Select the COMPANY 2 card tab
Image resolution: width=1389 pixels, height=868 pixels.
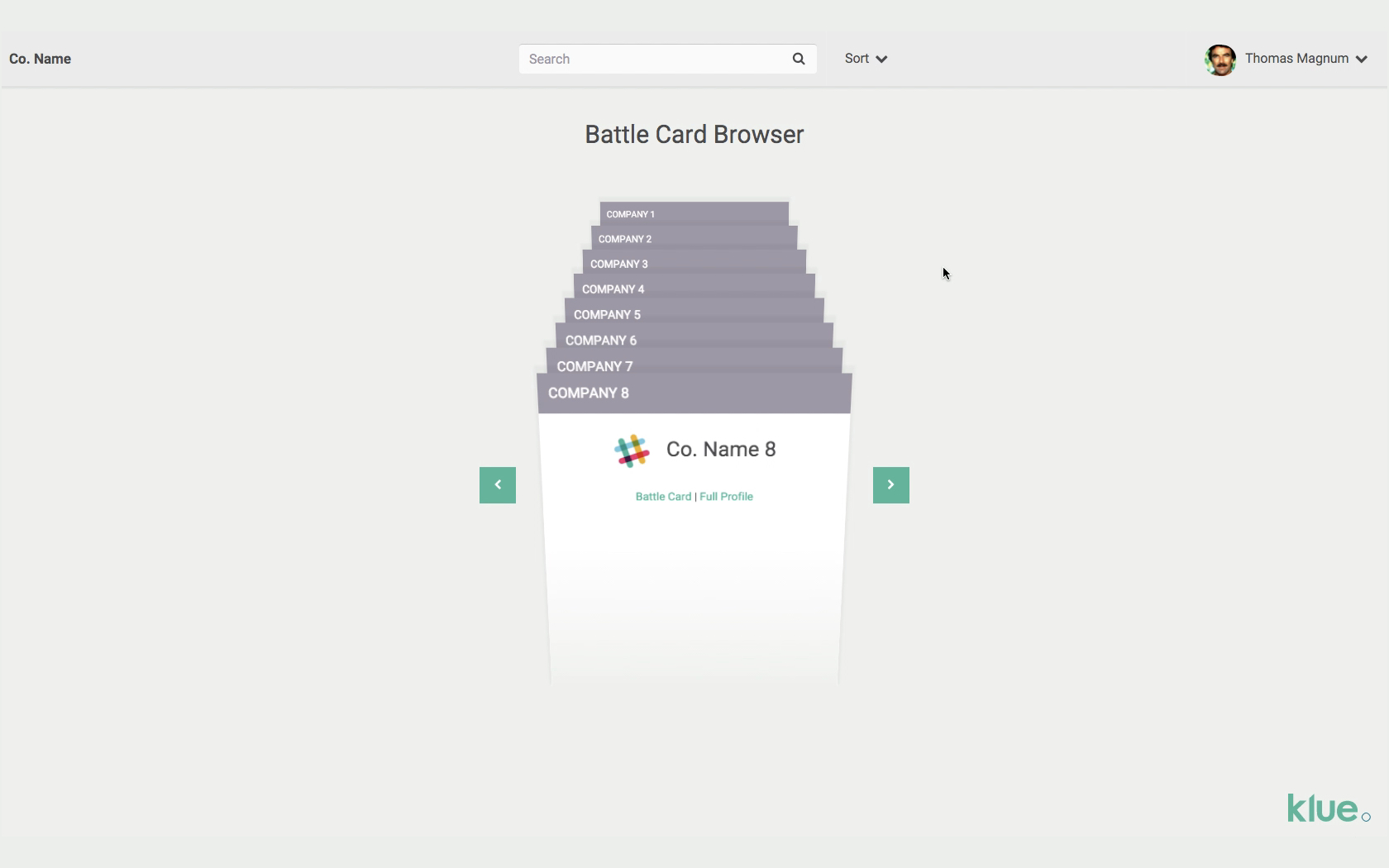[694, 238]
